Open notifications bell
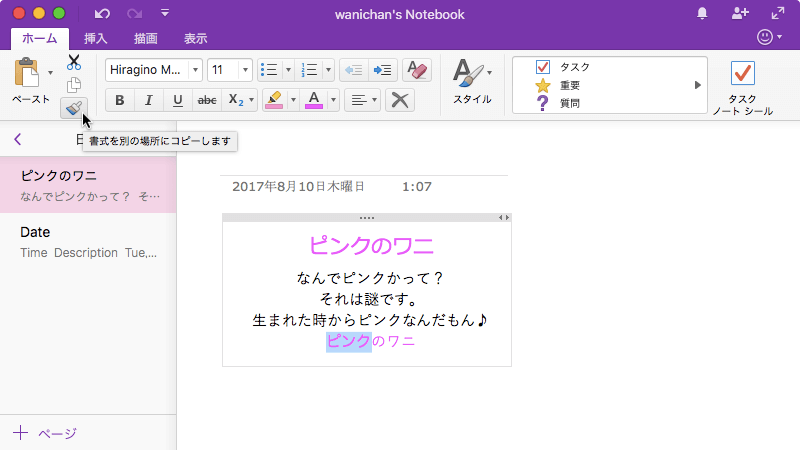 pyautogui.click(x=702, y=14)
